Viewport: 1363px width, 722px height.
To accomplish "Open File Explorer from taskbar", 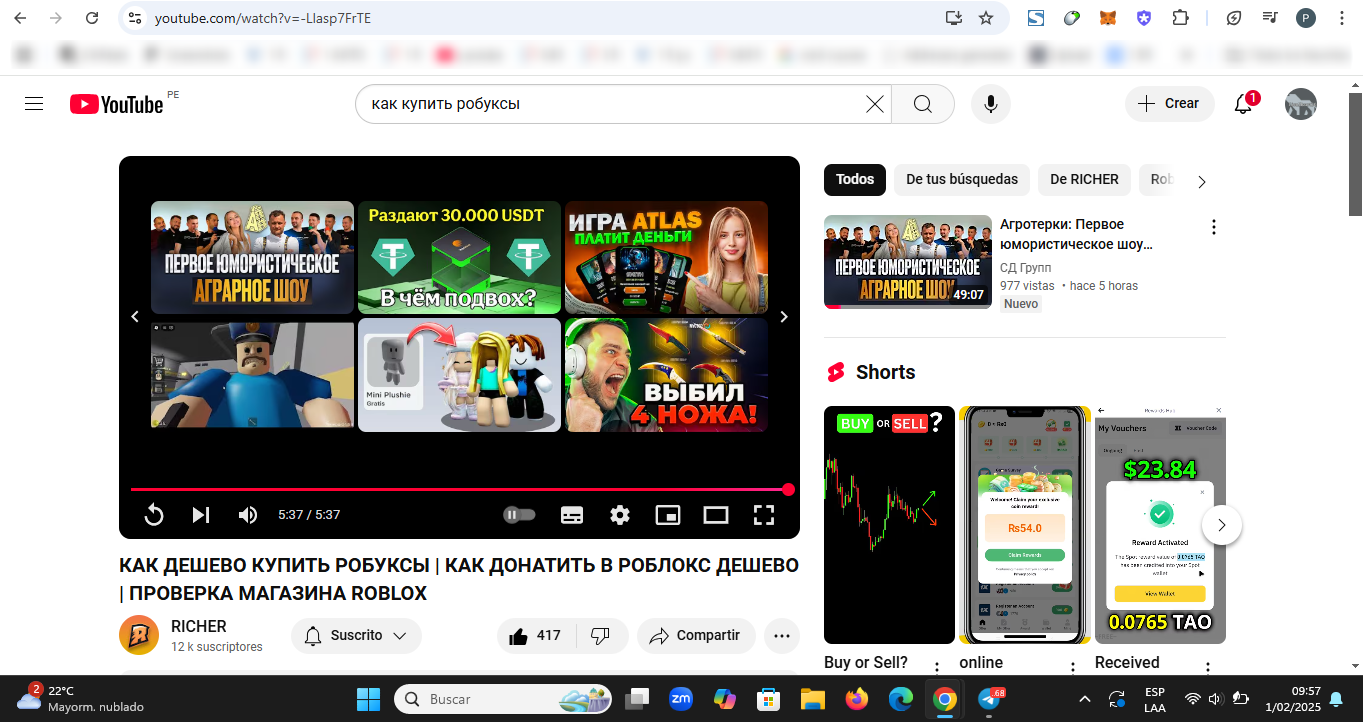I will pos(811,699).
